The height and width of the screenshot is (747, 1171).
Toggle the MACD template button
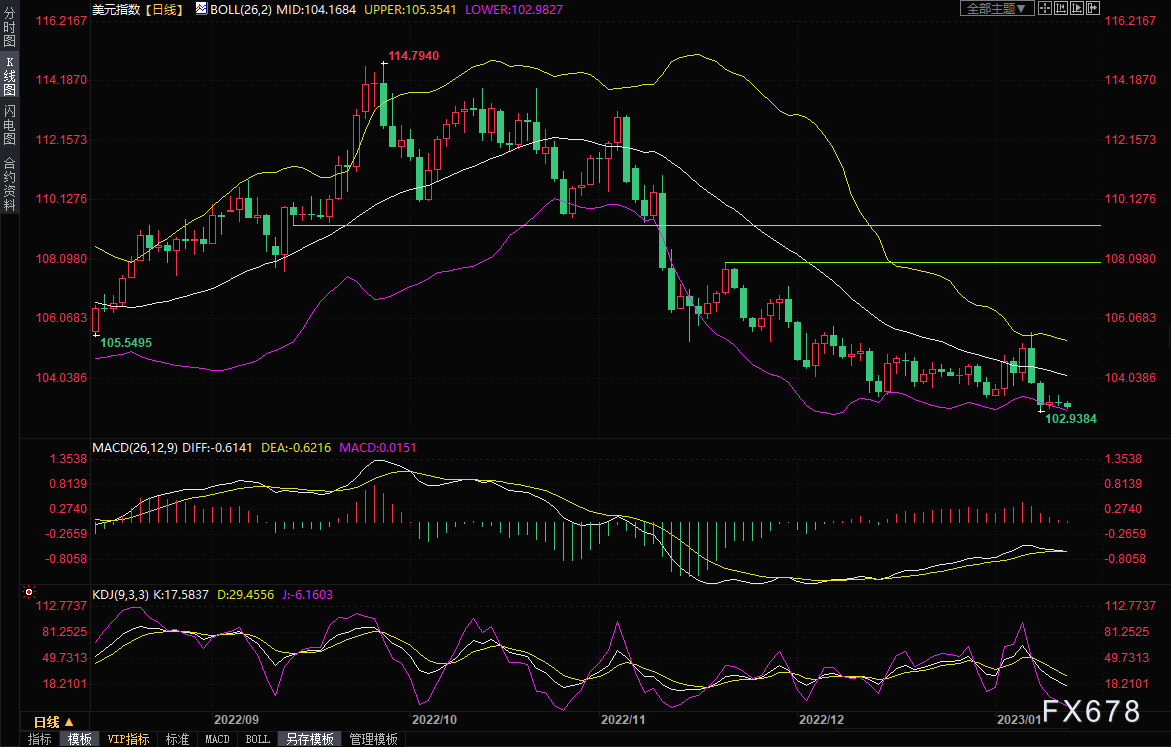pos(217,739)
